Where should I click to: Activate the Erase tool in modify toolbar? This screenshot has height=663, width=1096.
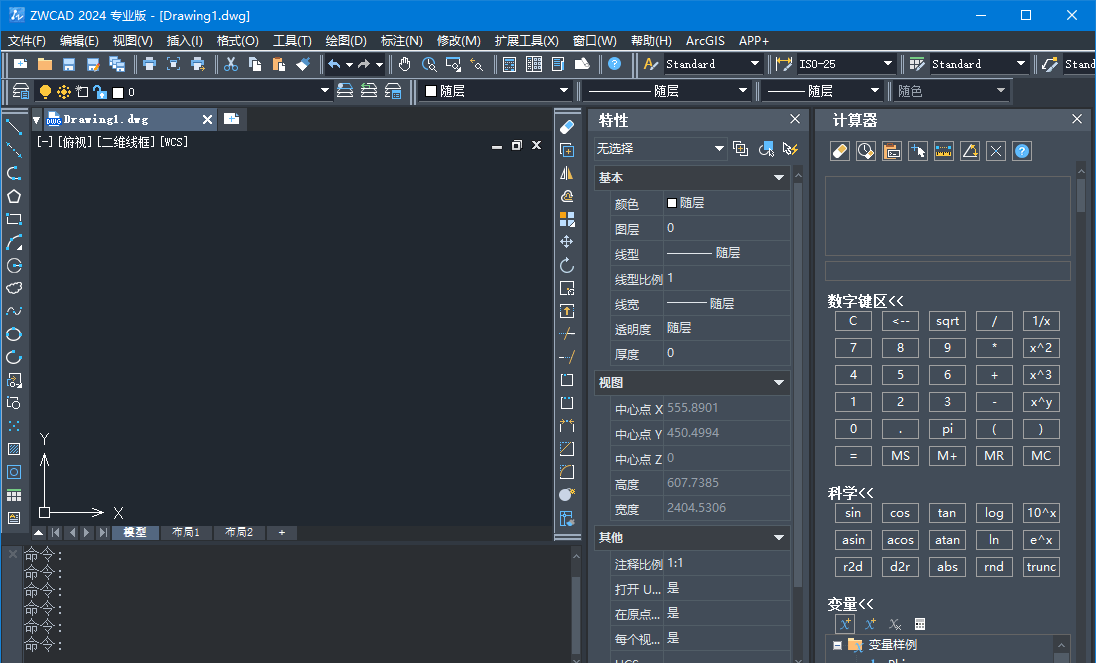tap(567, 127)
